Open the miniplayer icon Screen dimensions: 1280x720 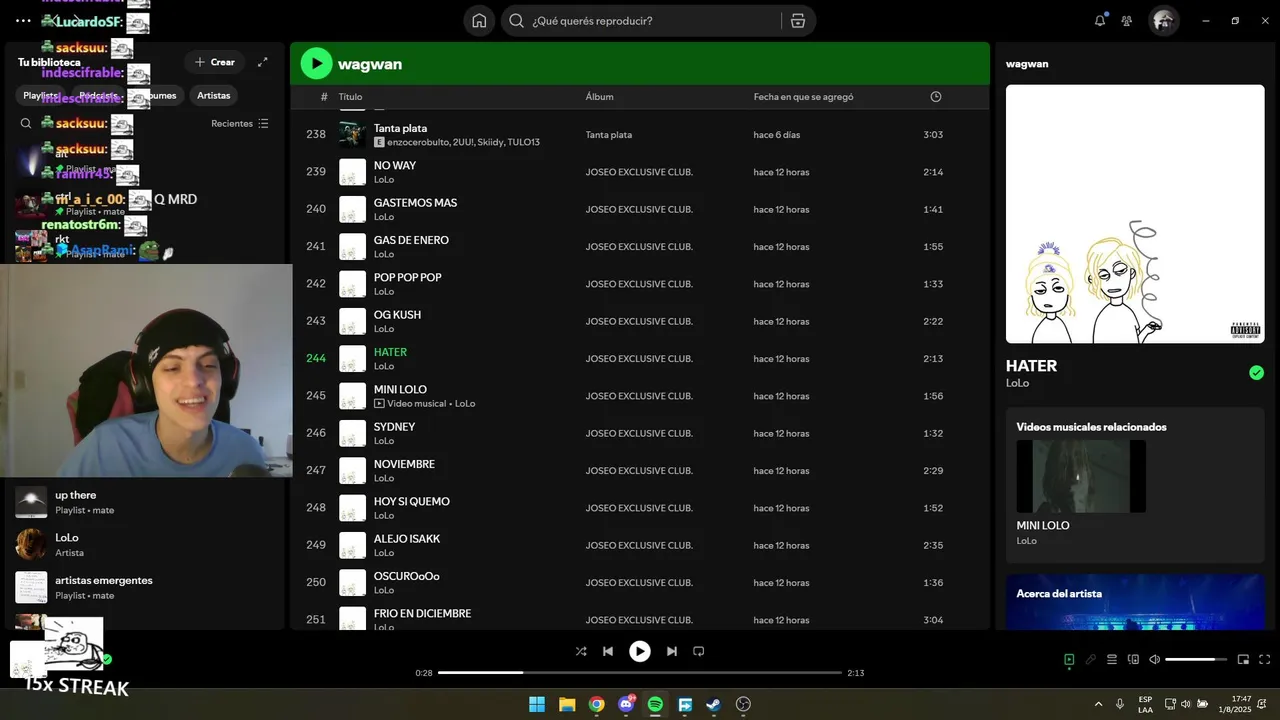point(1243,659)
